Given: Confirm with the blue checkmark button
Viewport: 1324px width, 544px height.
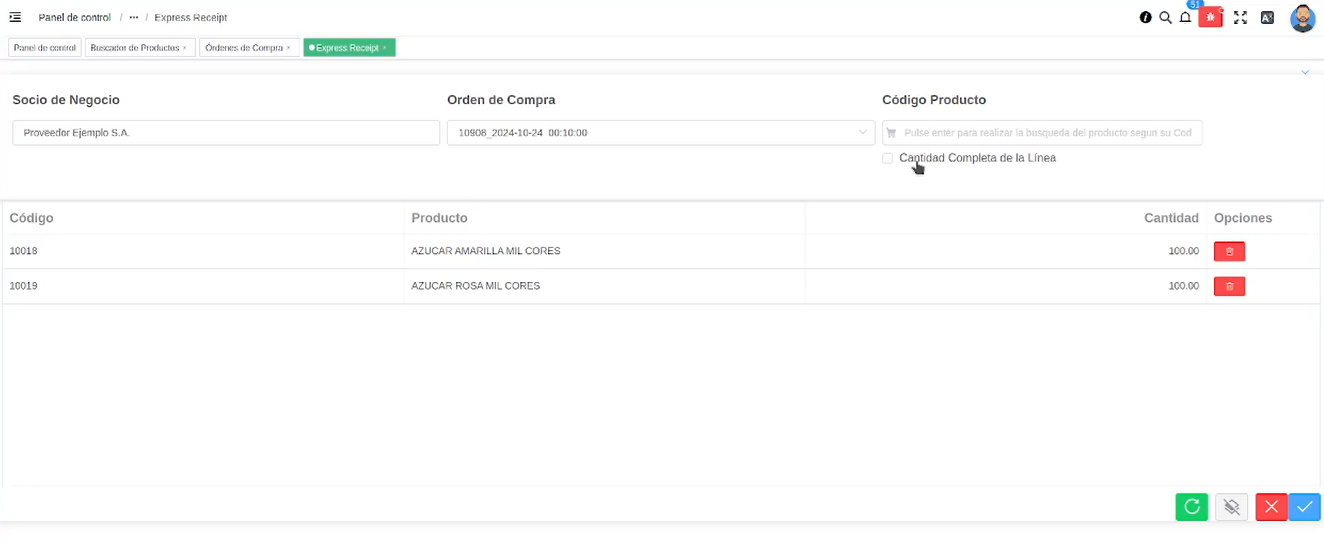Looking at the screenshot, I should click(x=1304, y=507).
